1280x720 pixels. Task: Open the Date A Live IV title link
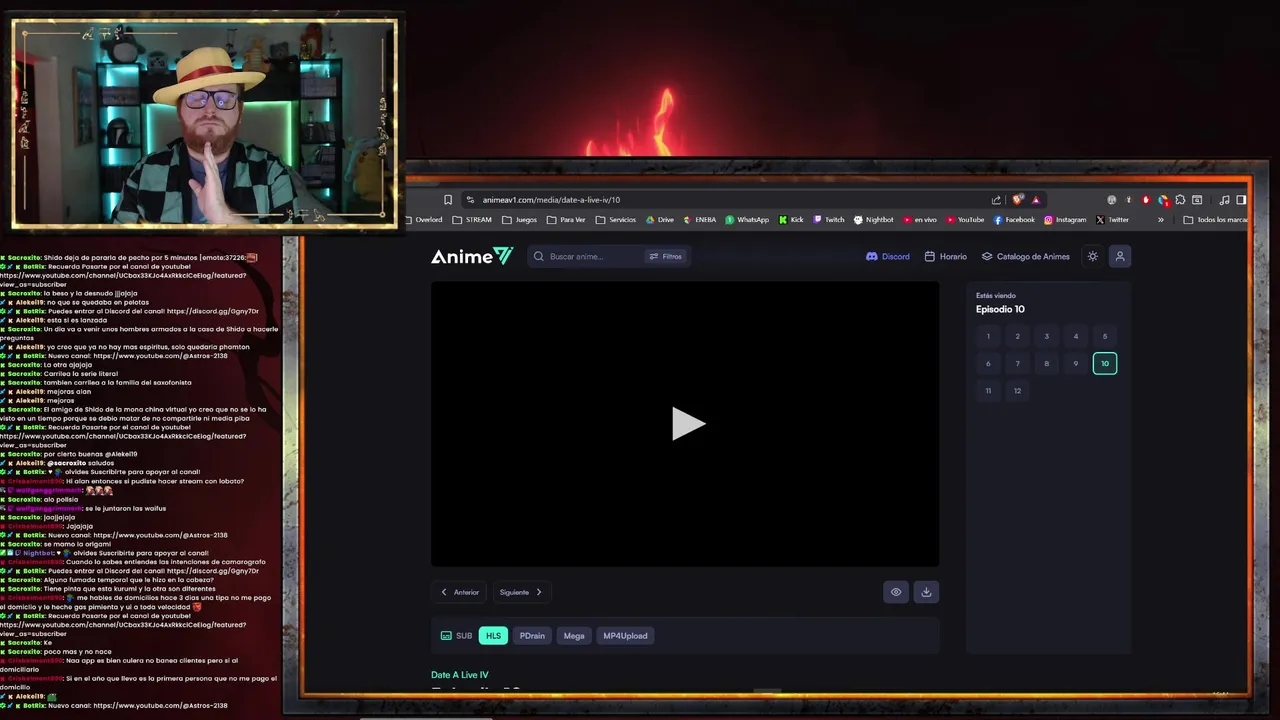point(460,675)
